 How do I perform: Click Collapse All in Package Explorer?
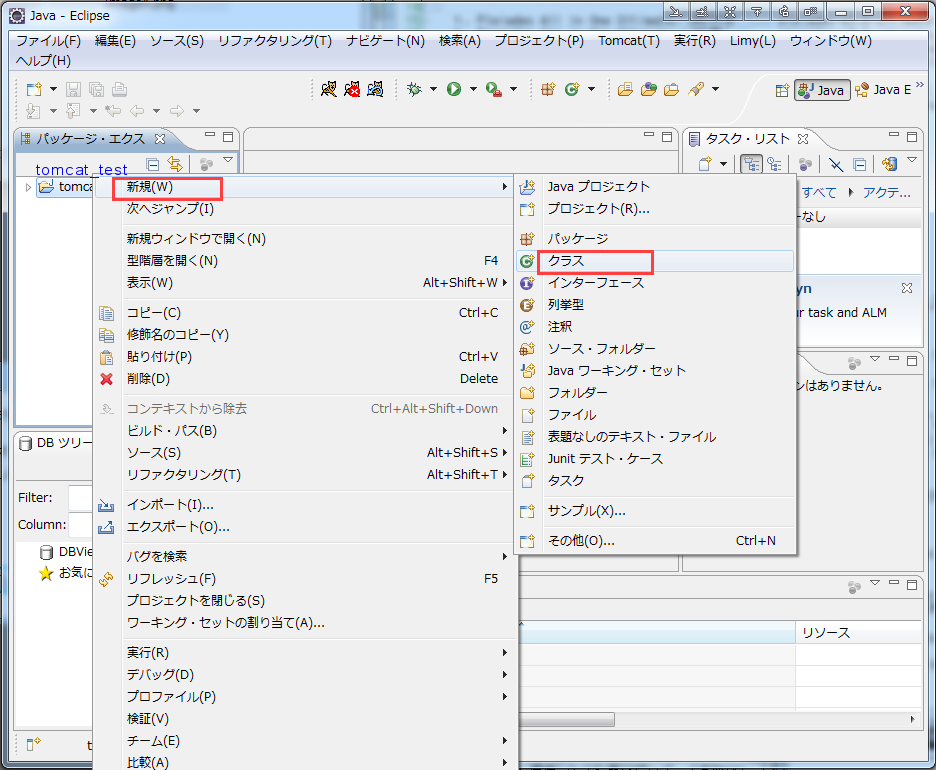153,165
